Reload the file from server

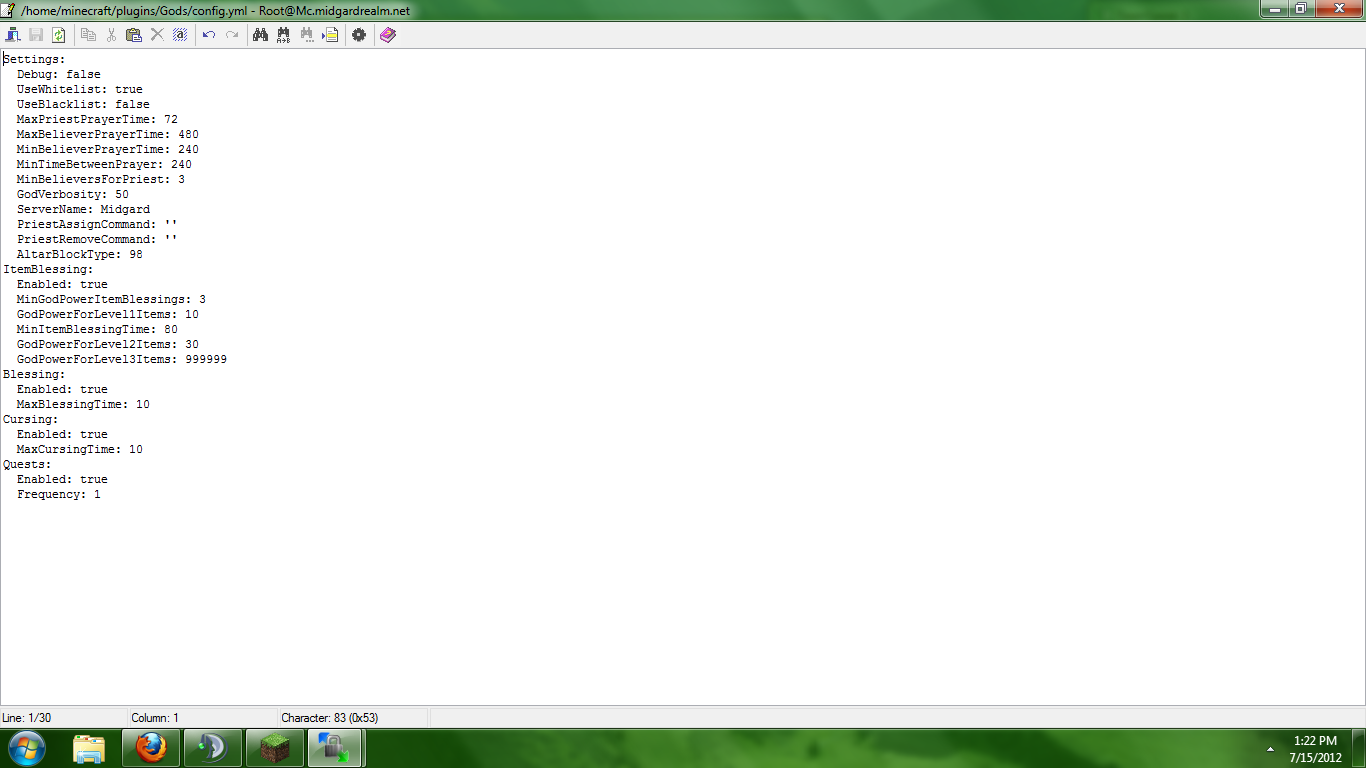(x=59, y=34)
